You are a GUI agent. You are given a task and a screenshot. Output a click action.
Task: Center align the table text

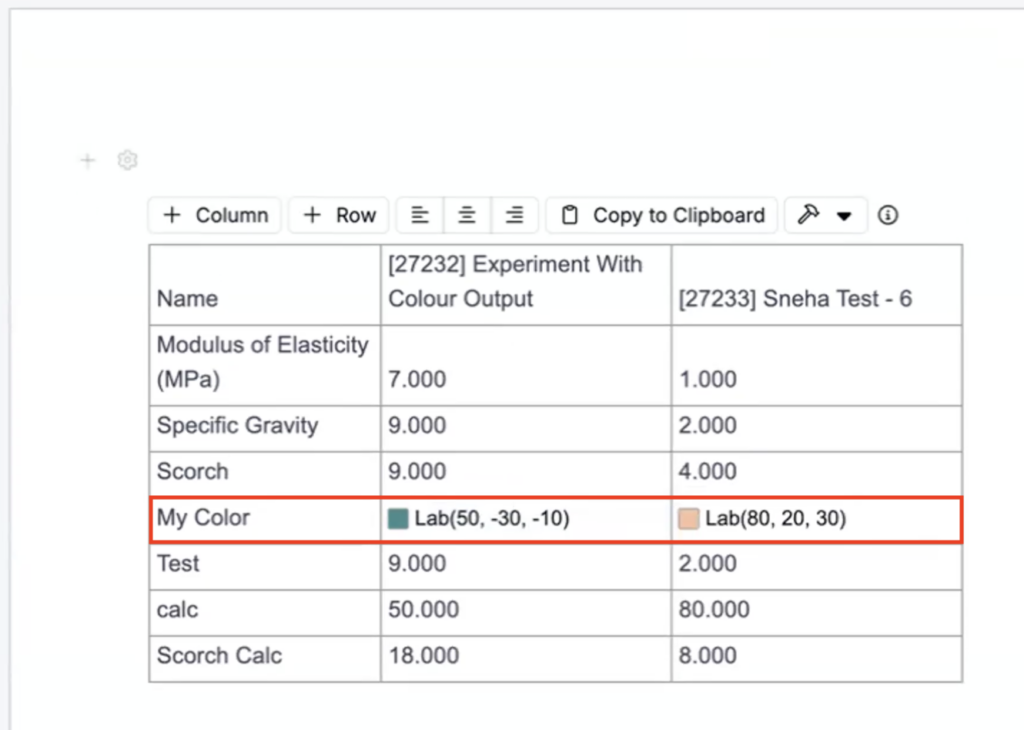tap(467, 215)
